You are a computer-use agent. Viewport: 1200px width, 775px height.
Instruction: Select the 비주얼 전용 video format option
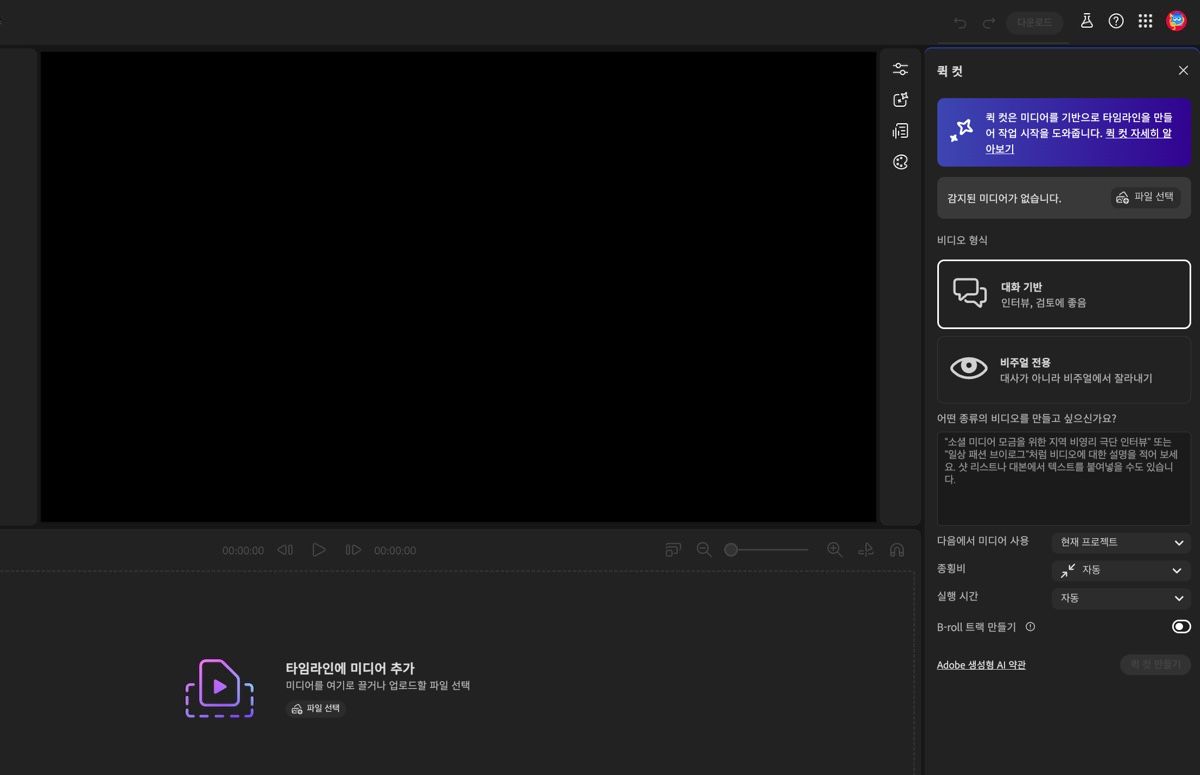pyautogui.click(x=1064, y=369)
